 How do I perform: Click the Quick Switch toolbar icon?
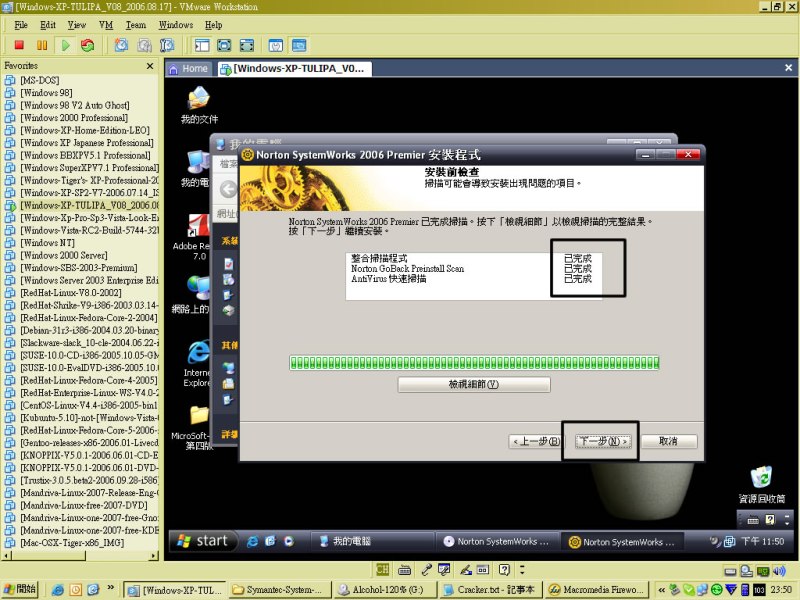[x=247, y=45]
